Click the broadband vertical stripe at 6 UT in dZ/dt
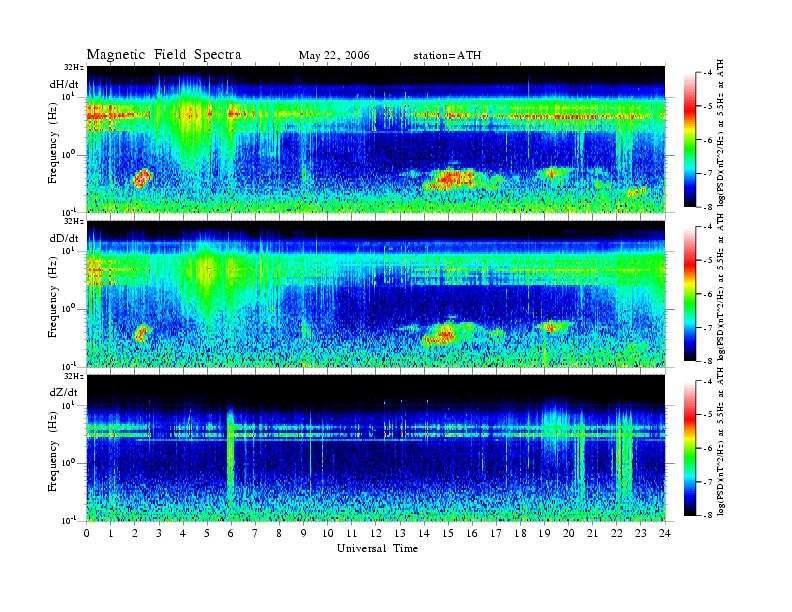Viewport: 792px width, 612px height. point(230,457)
